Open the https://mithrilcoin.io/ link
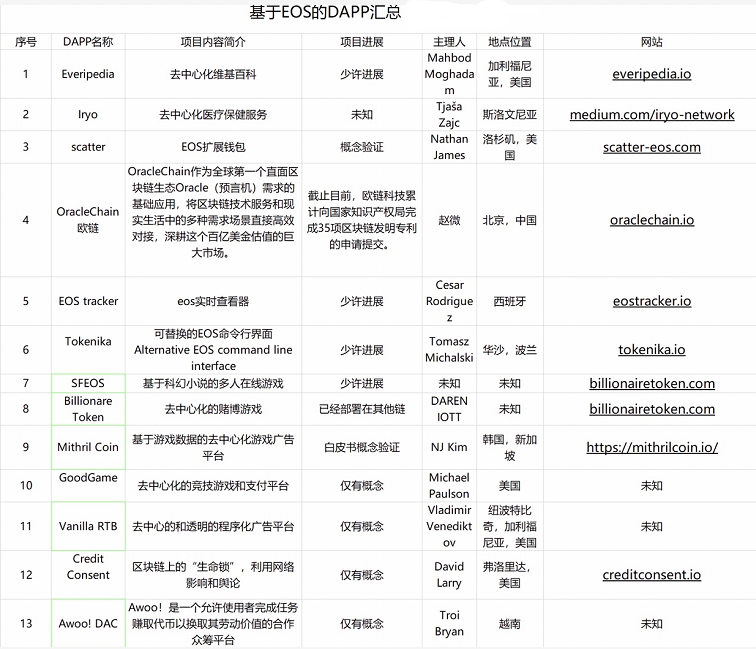Screen dimensions: 756x649 [652, 447]
